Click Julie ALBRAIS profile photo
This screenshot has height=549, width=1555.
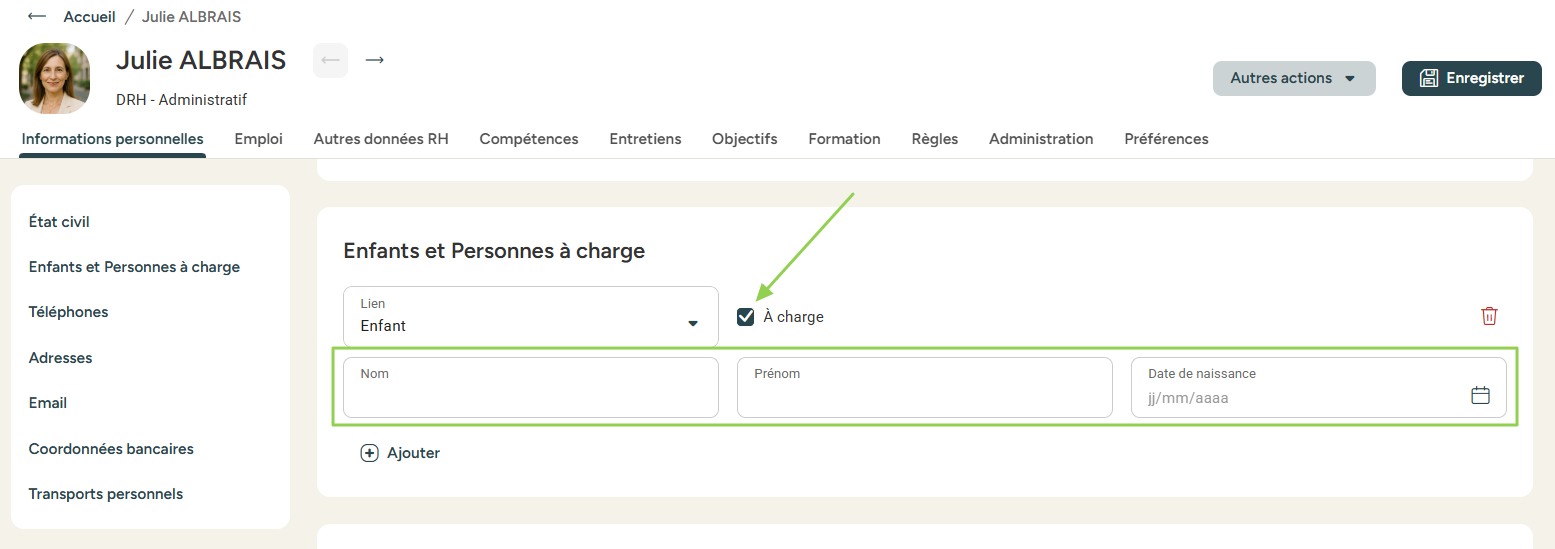(54, 78)
